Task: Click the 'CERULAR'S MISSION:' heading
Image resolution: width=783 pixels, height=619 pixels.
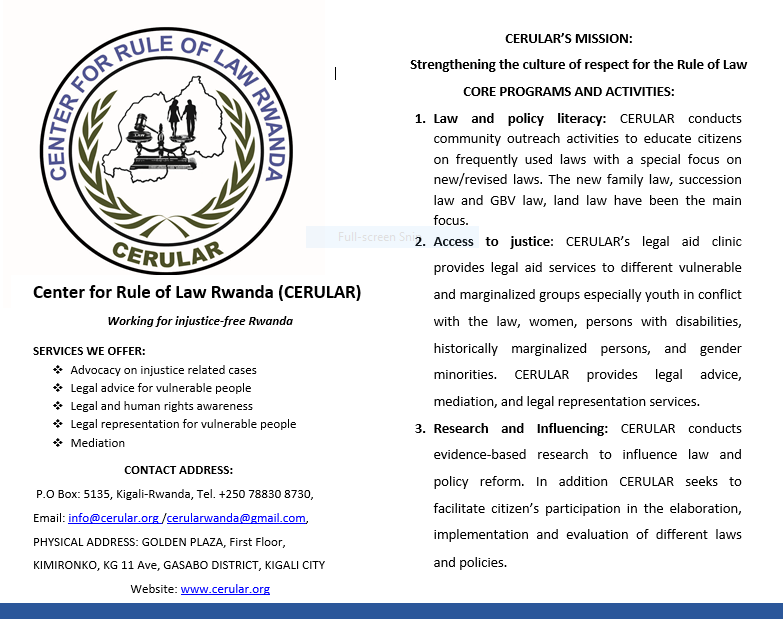Action: tap(569, 39)
